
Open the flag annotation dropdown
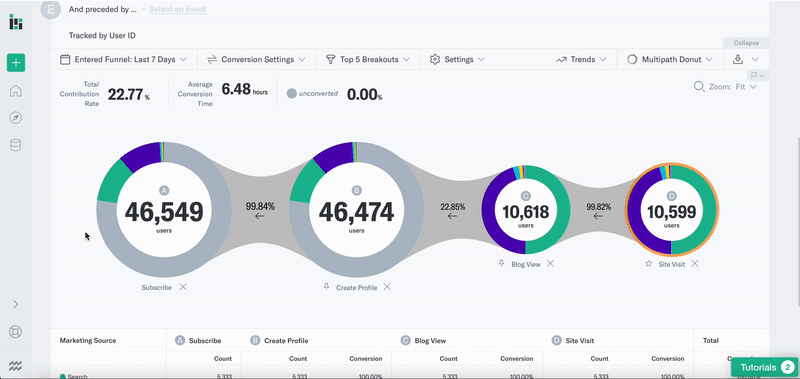(758, 75)
